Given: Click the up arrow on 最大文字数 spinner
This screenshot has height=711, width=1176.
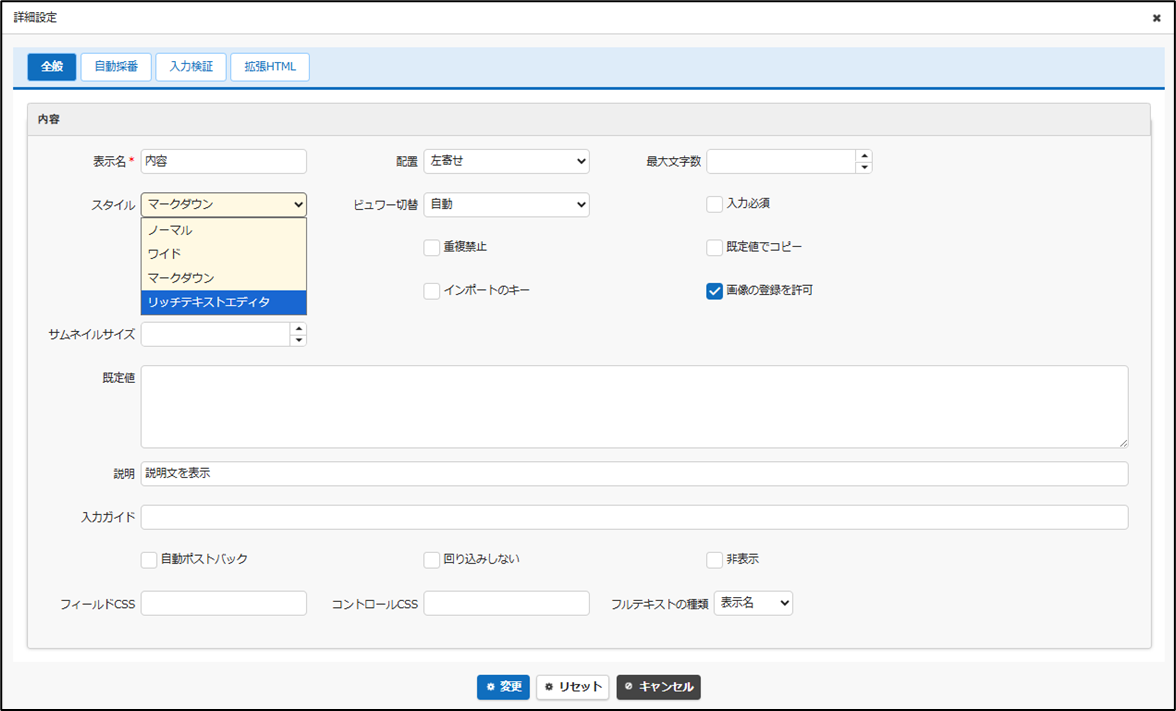Looking at the screenshot, I should click(864, 156).
